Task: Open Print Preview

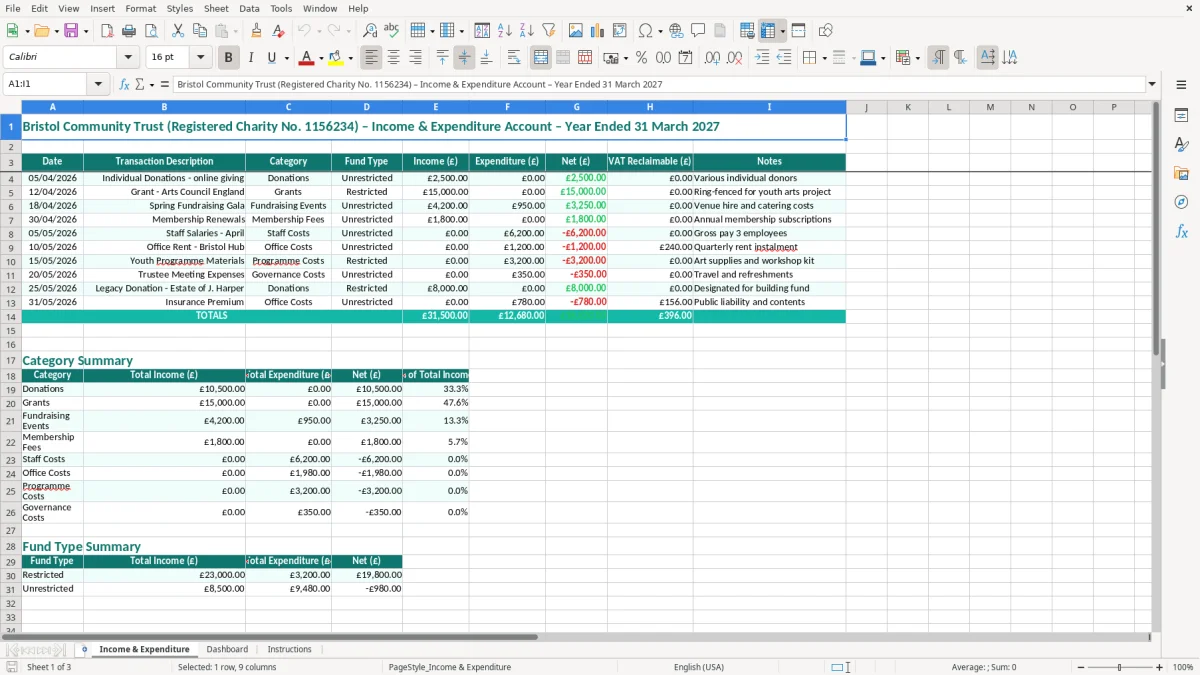Action: pos(150,31)
